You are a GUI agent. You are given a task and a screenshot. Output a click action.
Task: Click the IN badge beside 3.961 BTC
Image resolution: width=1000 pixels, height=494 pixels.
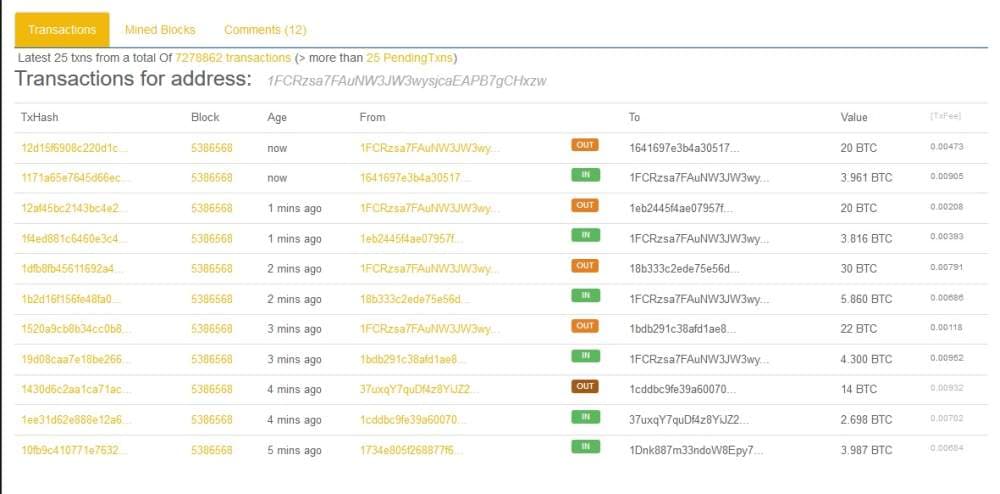coord(584,175)
